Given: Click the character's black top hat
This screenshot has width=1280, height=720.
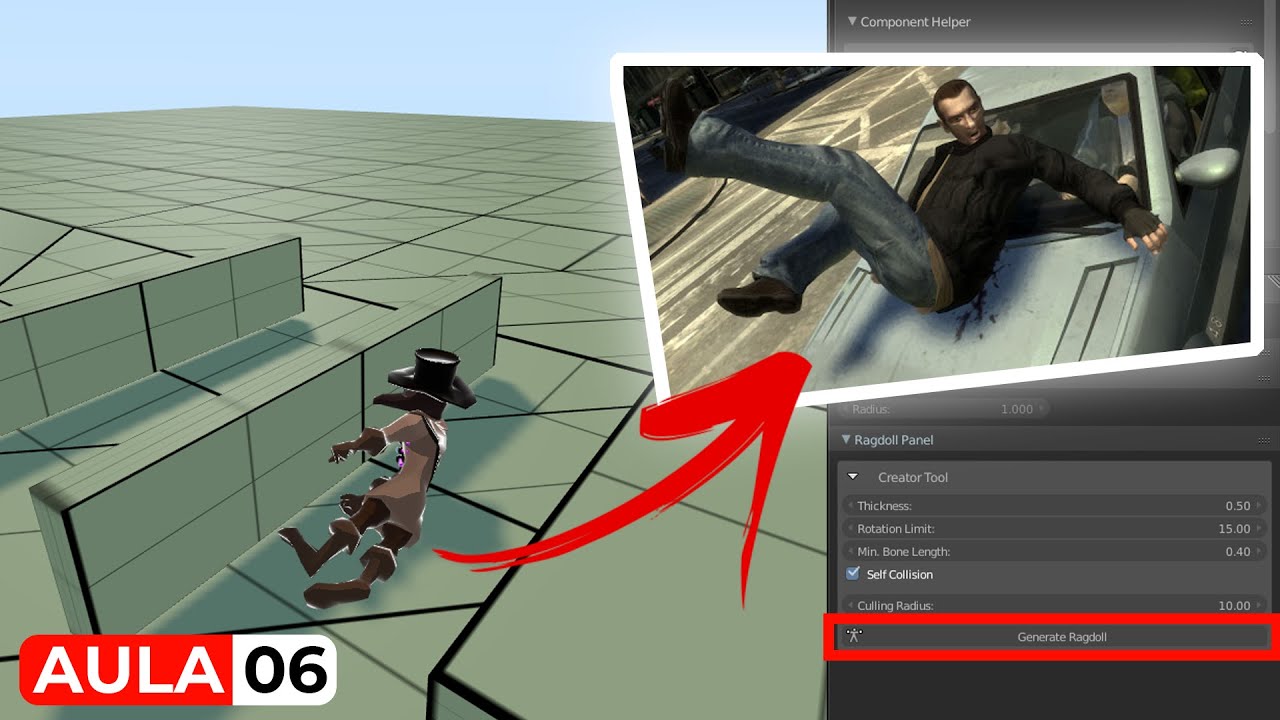Looking at the screenshot, I should coord(431,377).
